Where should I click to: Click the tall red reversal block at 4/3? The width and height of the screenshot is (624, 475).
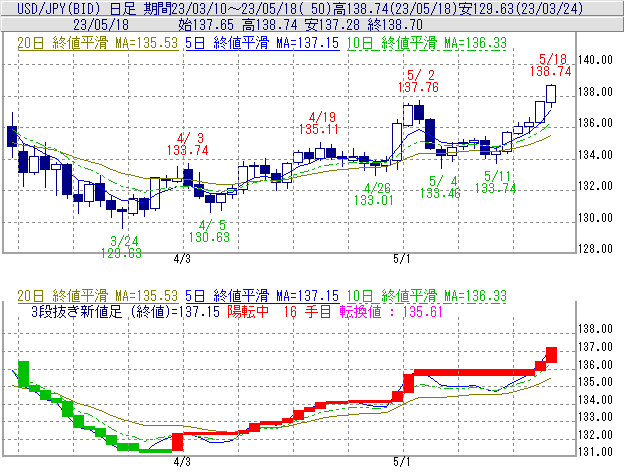(177, 442)
